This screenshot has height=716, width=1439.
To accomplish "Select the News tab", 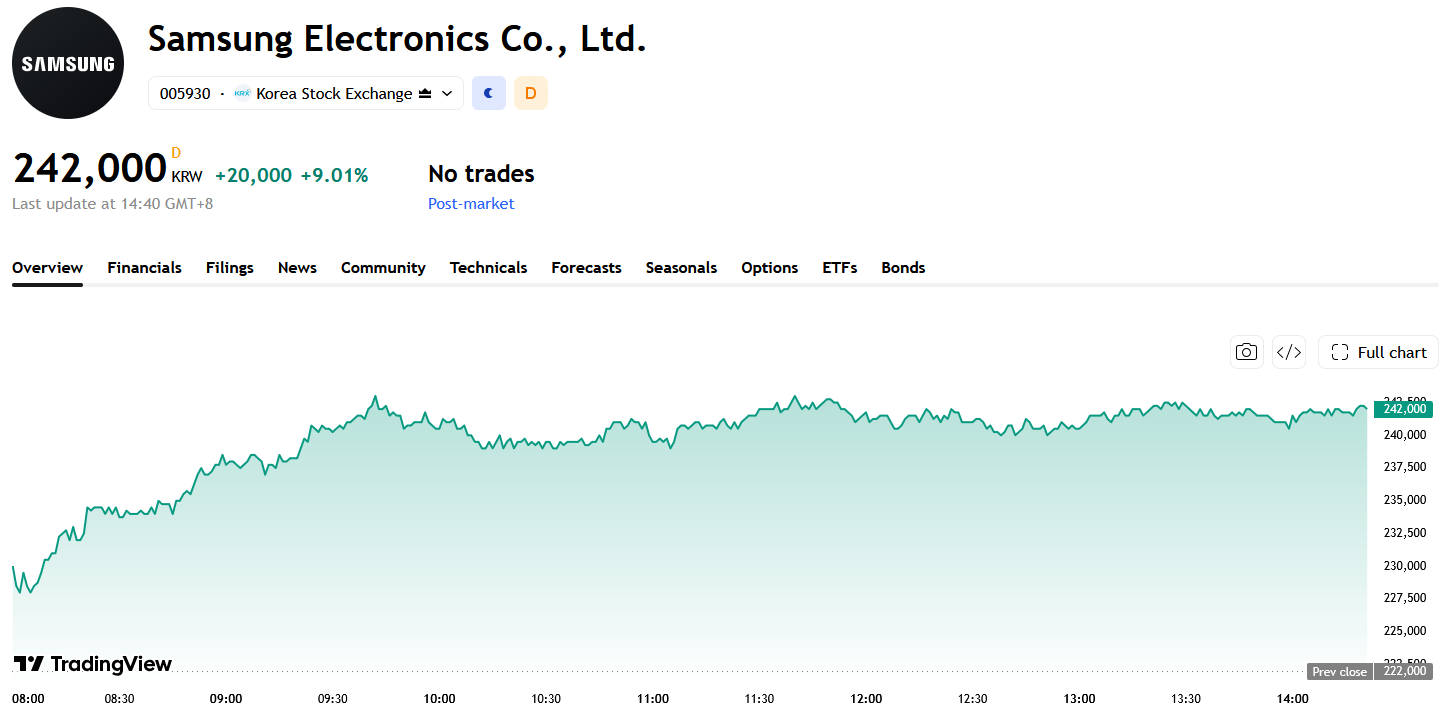I will pos(297,267).
